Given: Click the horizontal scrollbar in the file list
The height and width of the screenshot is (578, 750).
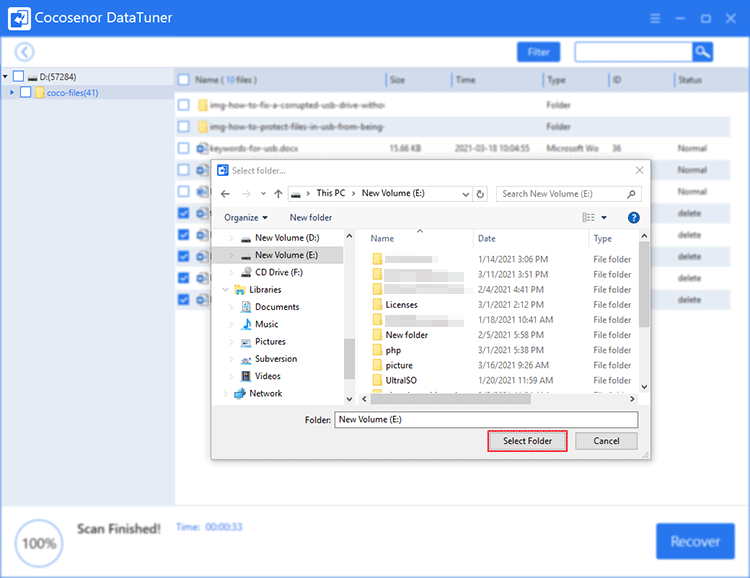Looking at the screenshot, I should coord(450,399).
